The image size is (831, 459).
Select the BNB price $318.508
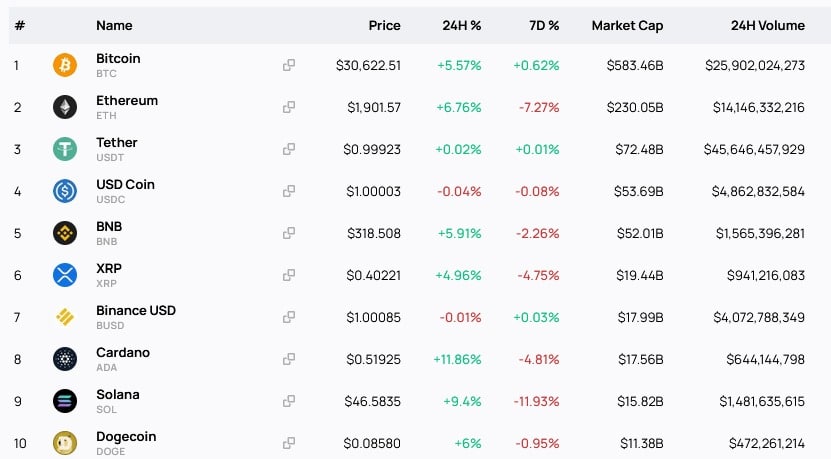[x=374, y=233]
